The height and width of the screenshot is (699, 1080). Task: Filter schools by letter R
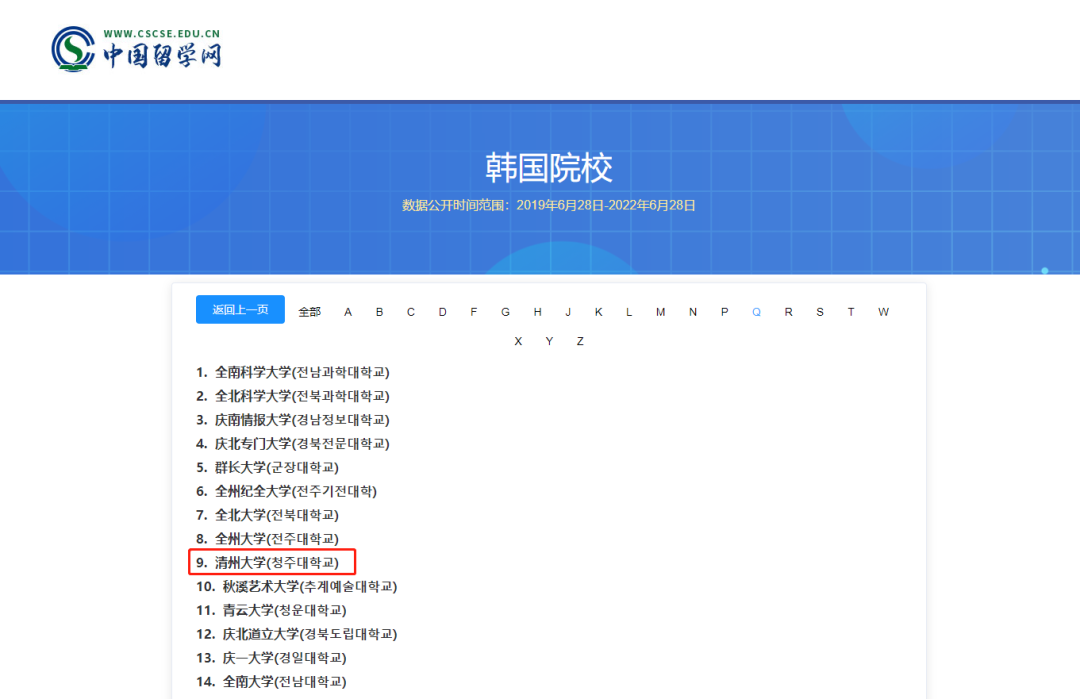[789, 312]
